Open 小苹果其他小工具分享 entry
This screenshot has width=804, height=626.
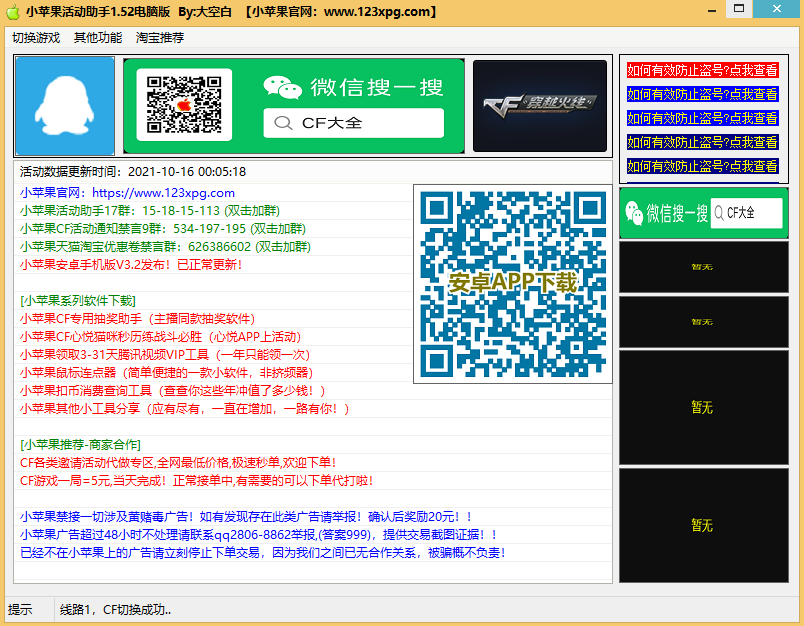pos(185,409)
